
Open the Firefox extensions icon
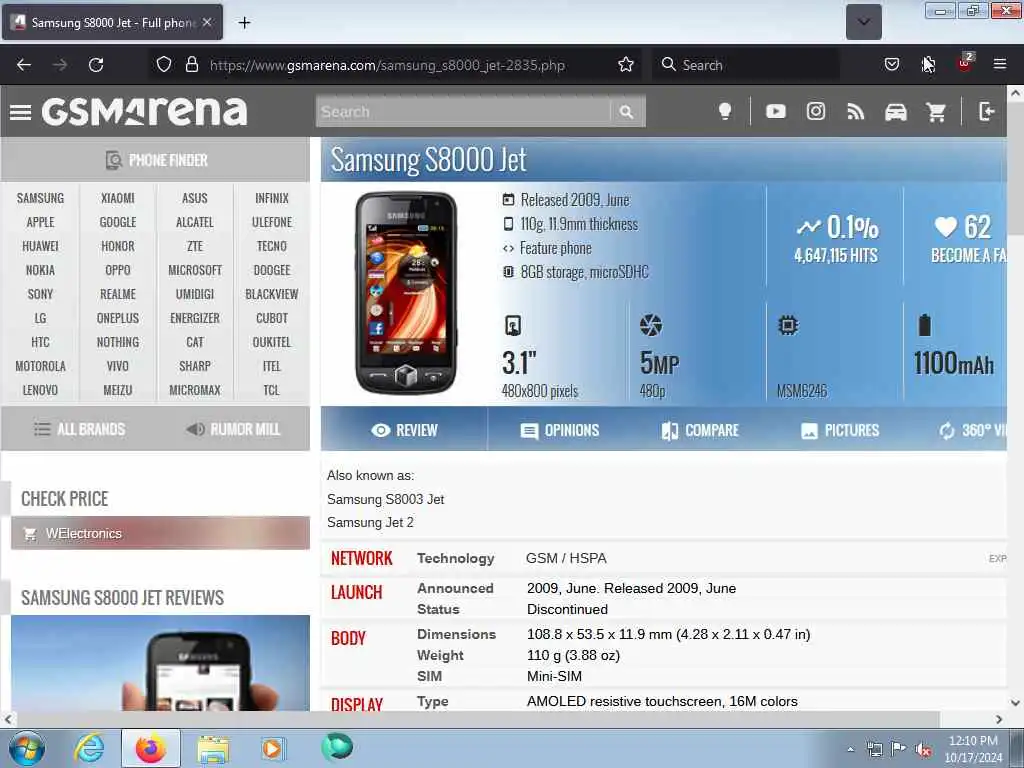pos(927,65)
